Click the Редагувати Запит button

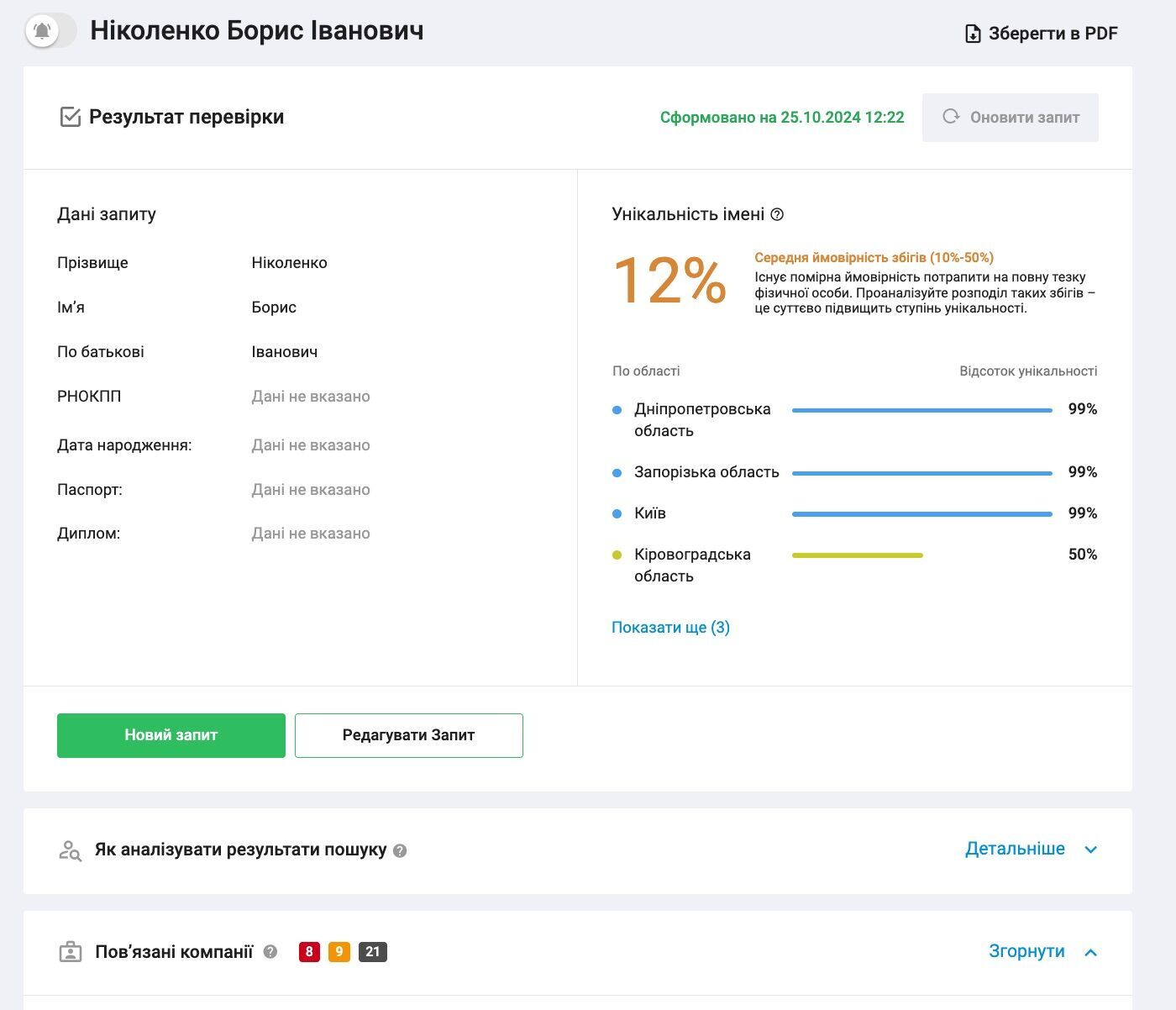click(409, 735)
